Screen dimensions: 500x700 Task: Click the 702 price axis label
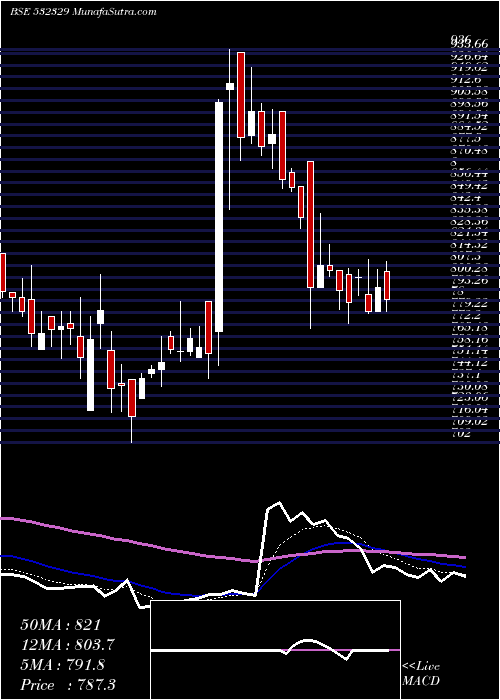pyautogui.click(x=460, y=433)
